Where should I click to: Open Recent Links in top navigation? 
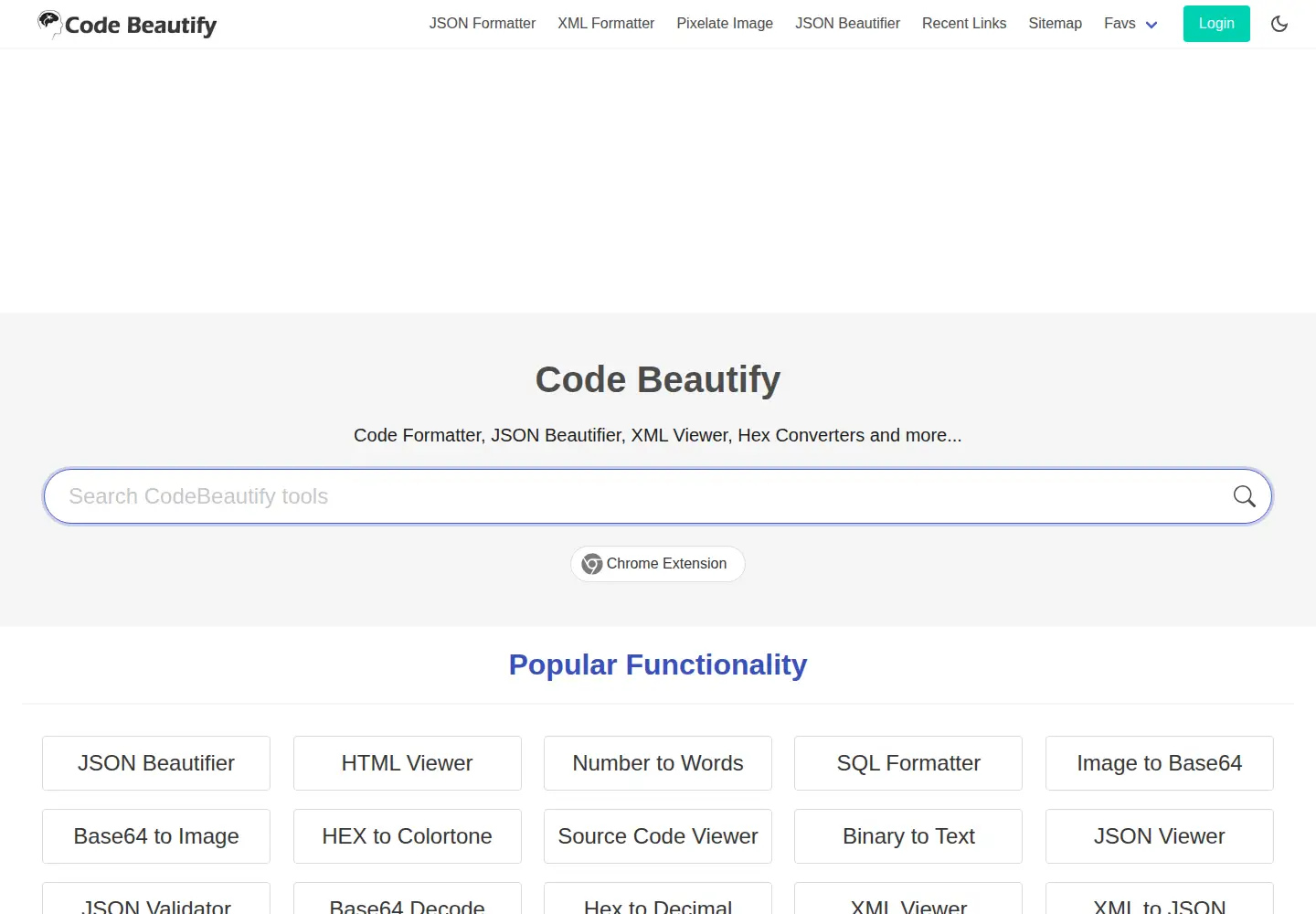click(964, 24)
